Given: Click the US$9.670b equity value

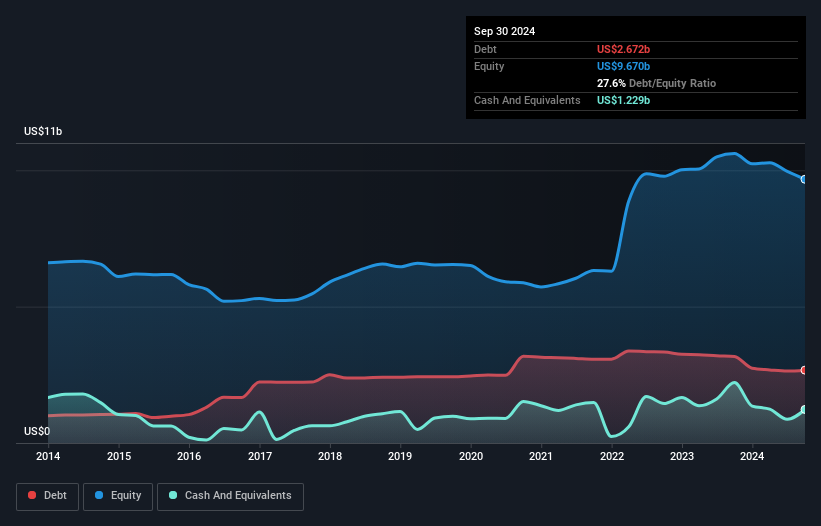Looking at the screenshot, I should click(x=623, y=66).
